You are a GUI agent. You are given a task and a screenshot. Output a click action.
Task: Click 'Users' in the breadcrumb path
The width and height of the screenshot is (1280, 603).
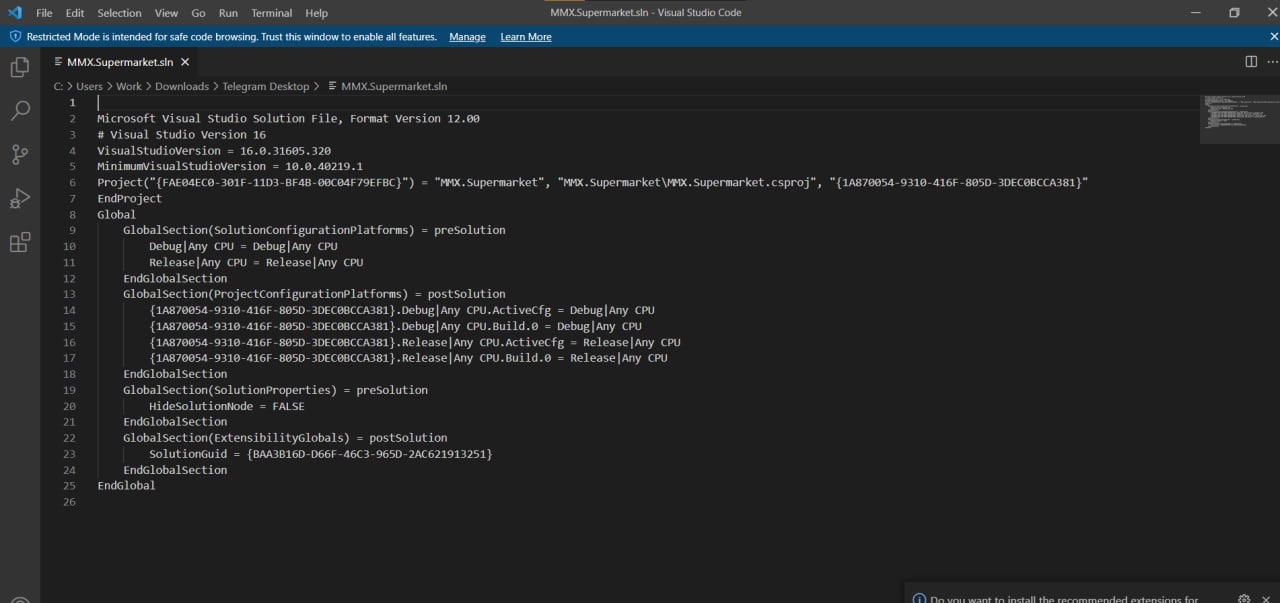pyautogui.click(x=90, y=86)
